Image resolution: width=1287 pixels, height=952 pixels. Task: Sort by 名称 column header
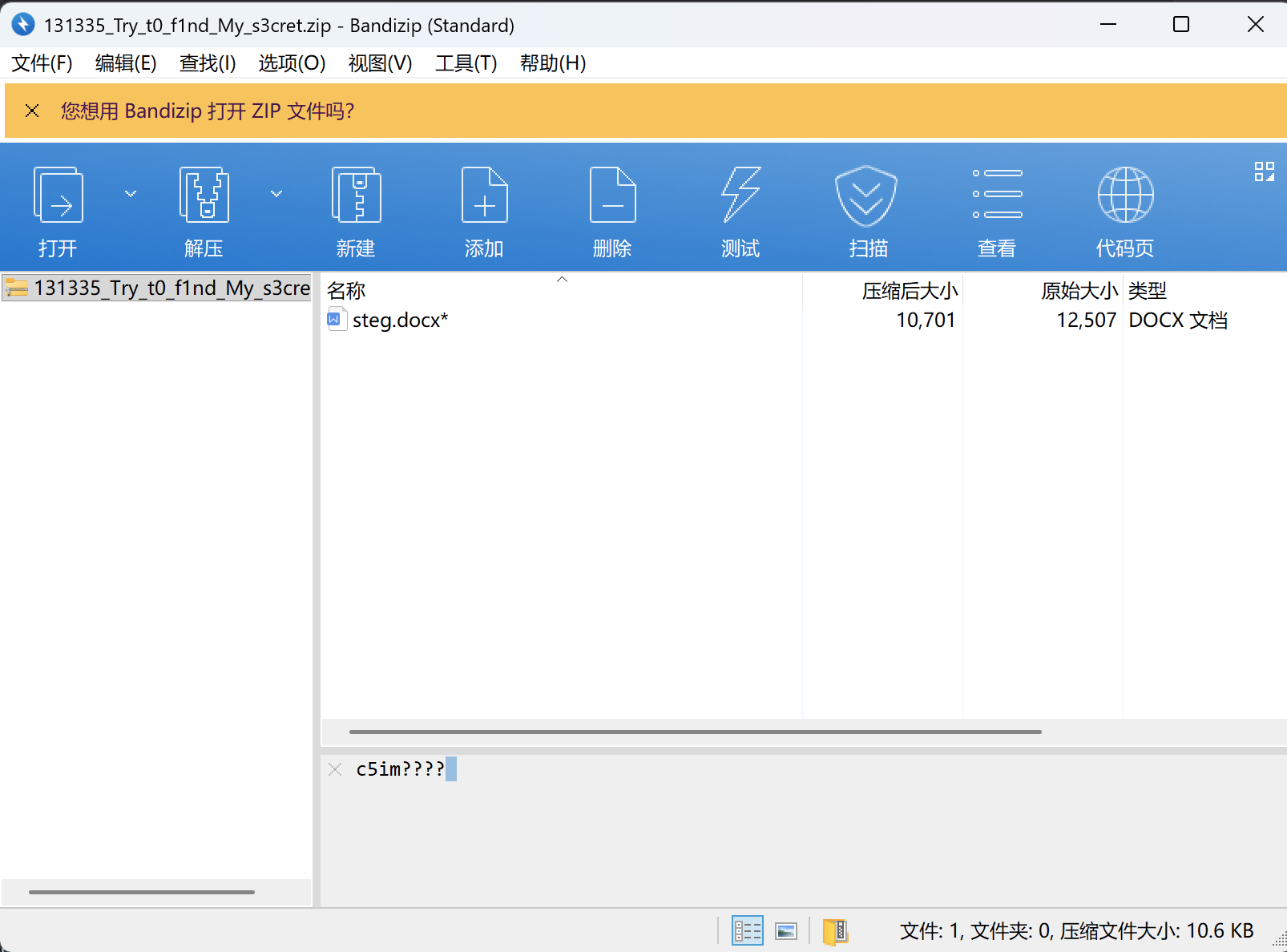346,291
